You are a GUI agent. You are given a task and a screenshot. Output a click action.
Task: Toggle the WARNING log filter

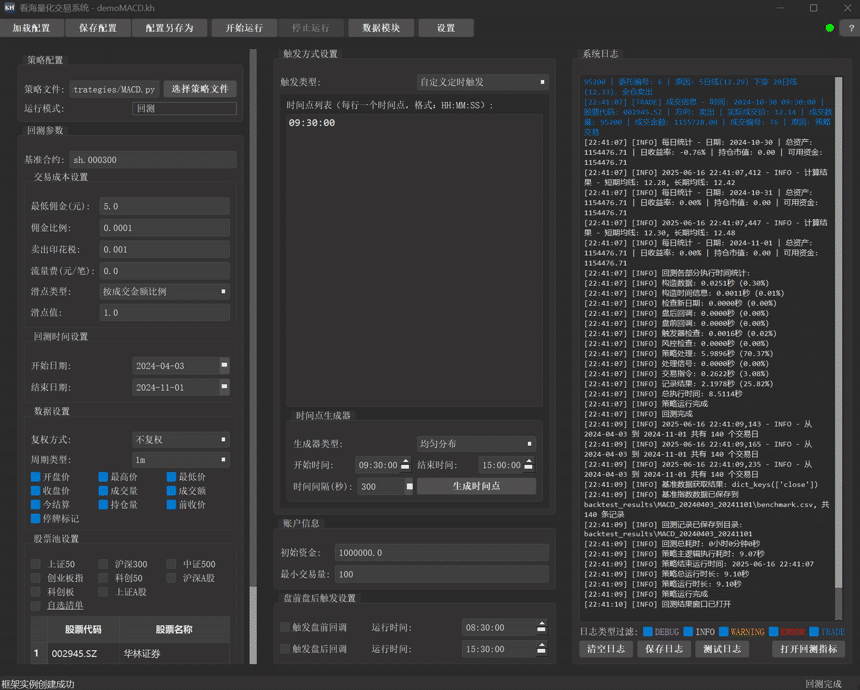pyautogui.click(x=723, y=632)
